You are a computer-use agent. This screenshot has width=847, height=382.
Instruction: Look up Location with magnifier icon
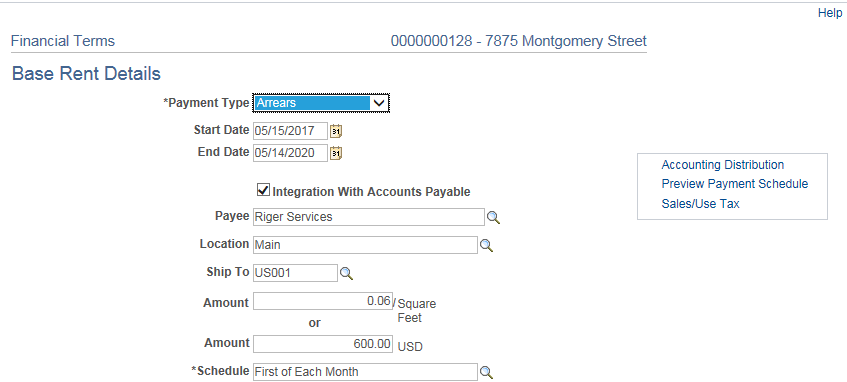click(487, 246)
